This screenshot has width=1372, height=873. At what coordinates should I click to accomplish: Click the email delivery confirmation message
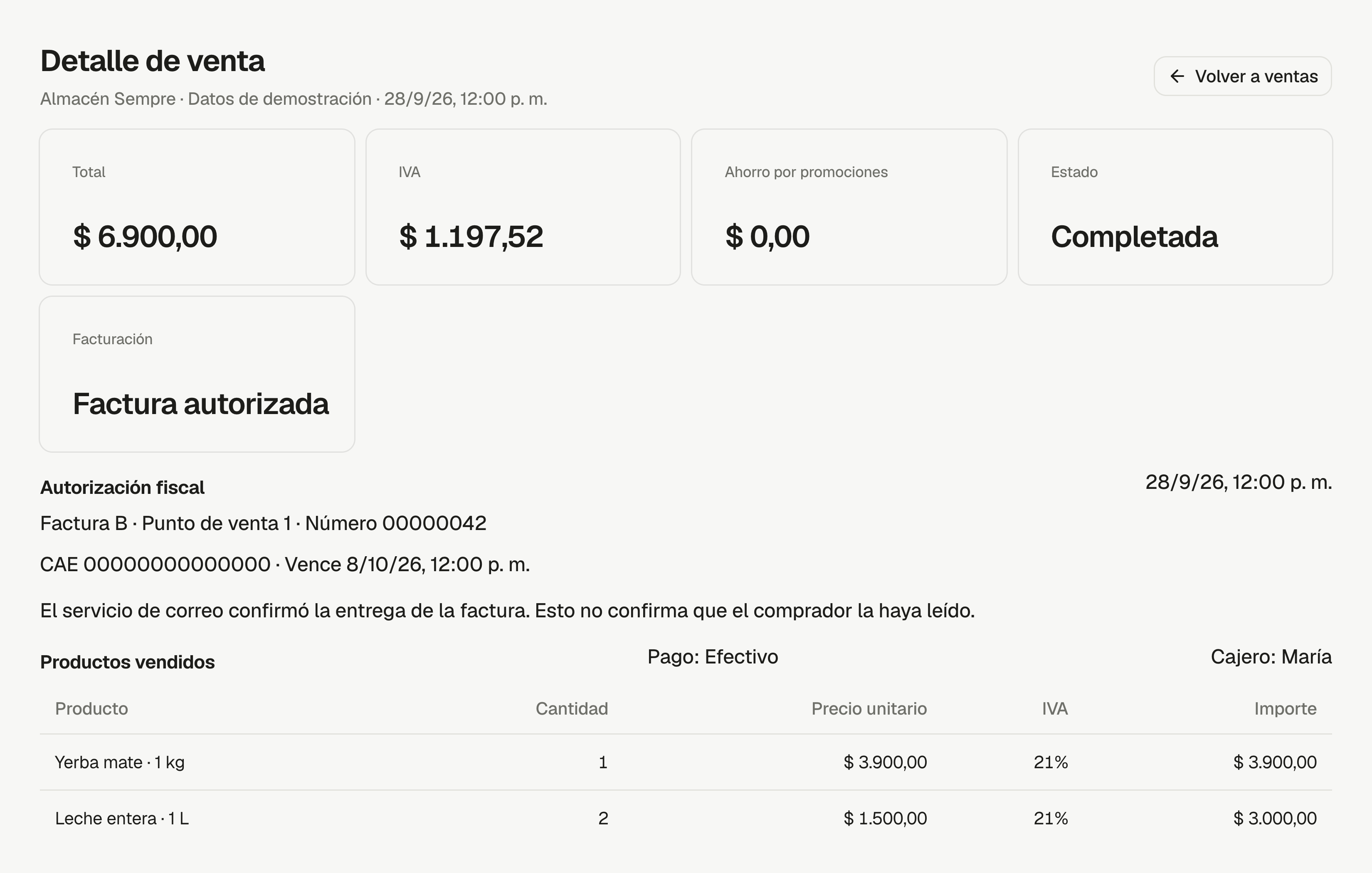pyautogui.click(x=507, y=611)
